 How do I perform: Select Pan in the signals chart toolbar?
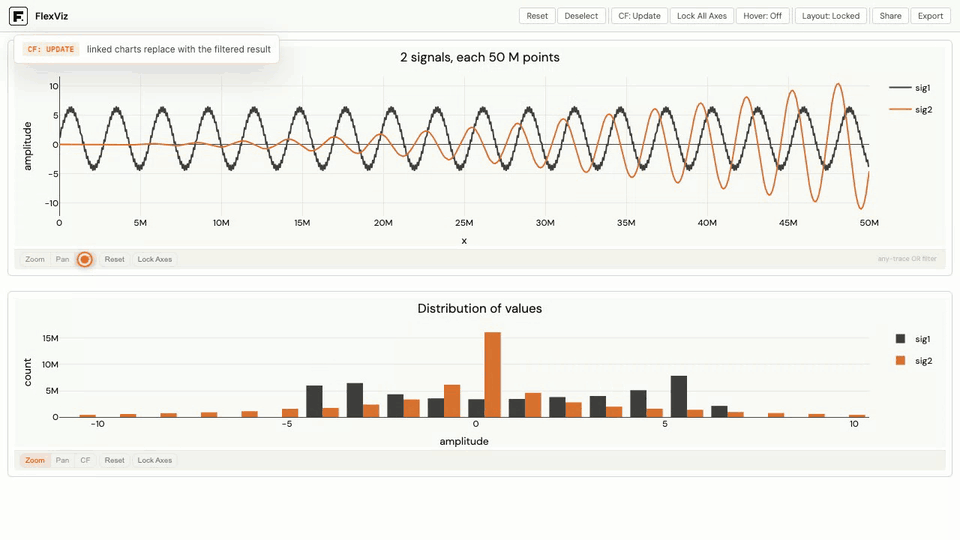pos(62,259)
